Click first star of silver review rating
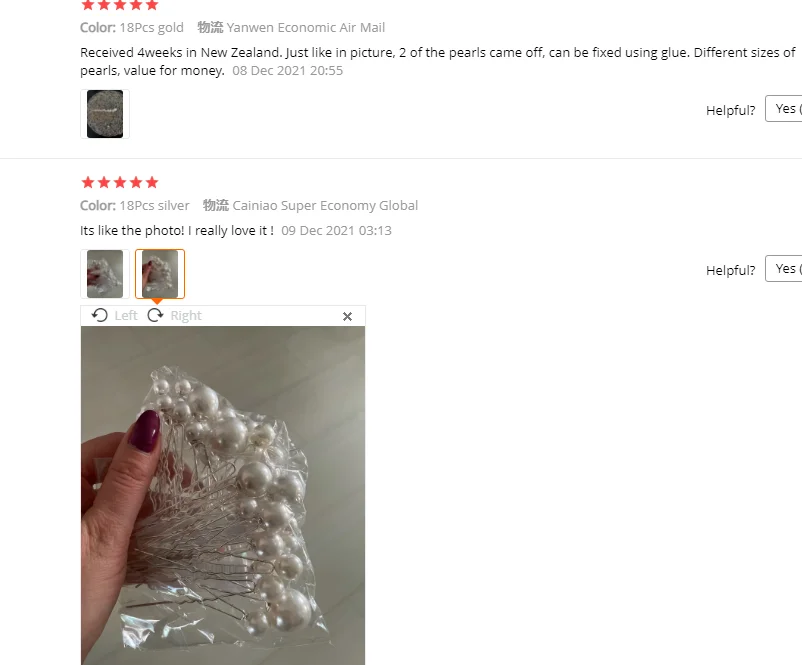The width and height of the screenshot is (802, 665). point(87,182)
